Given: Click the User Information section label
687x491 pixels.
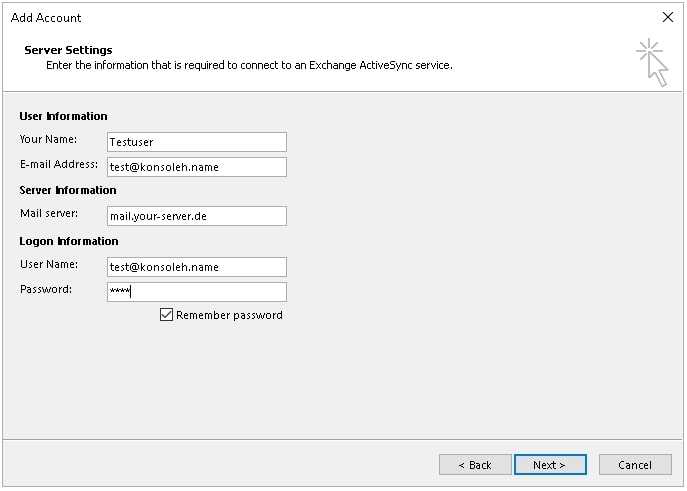Looking at the screenshot, I should [x=64, y=116].
